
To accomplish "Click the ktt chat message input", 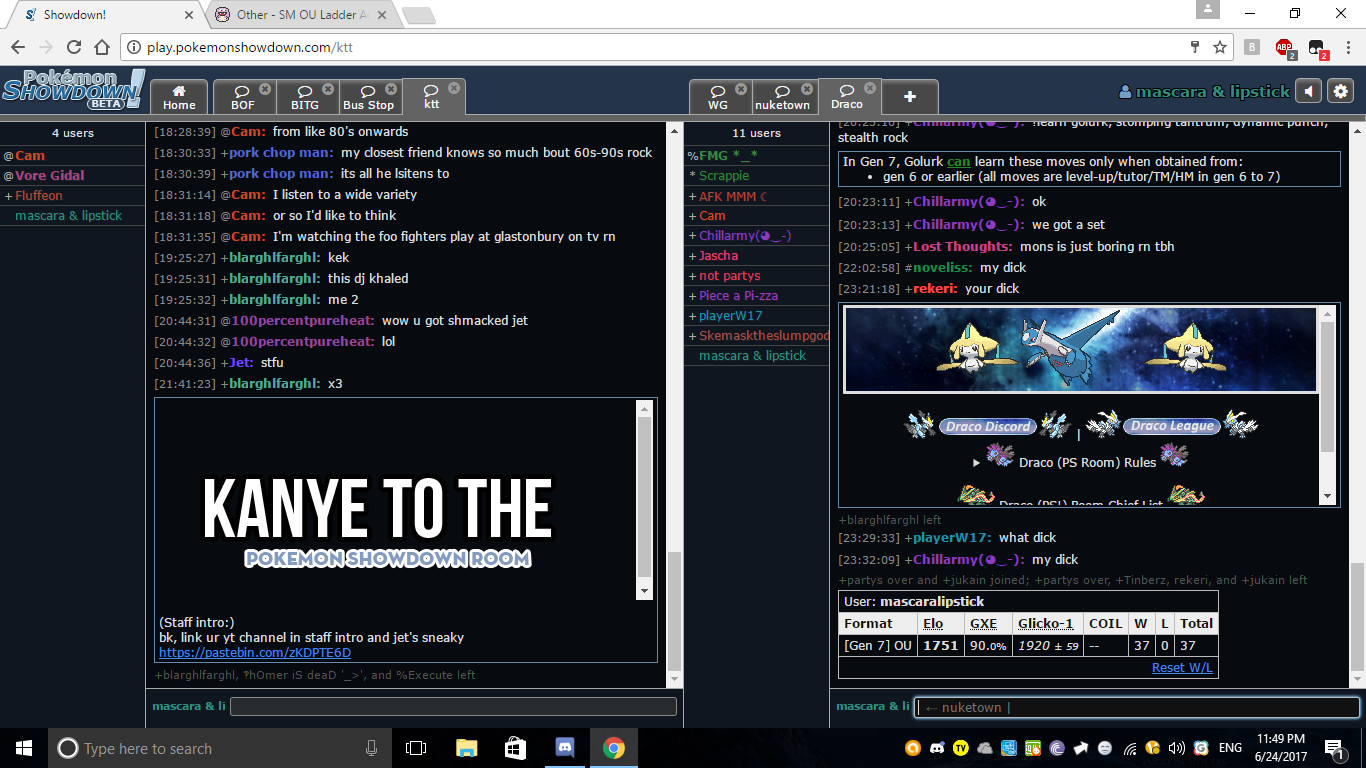I will tap(453, 706).
